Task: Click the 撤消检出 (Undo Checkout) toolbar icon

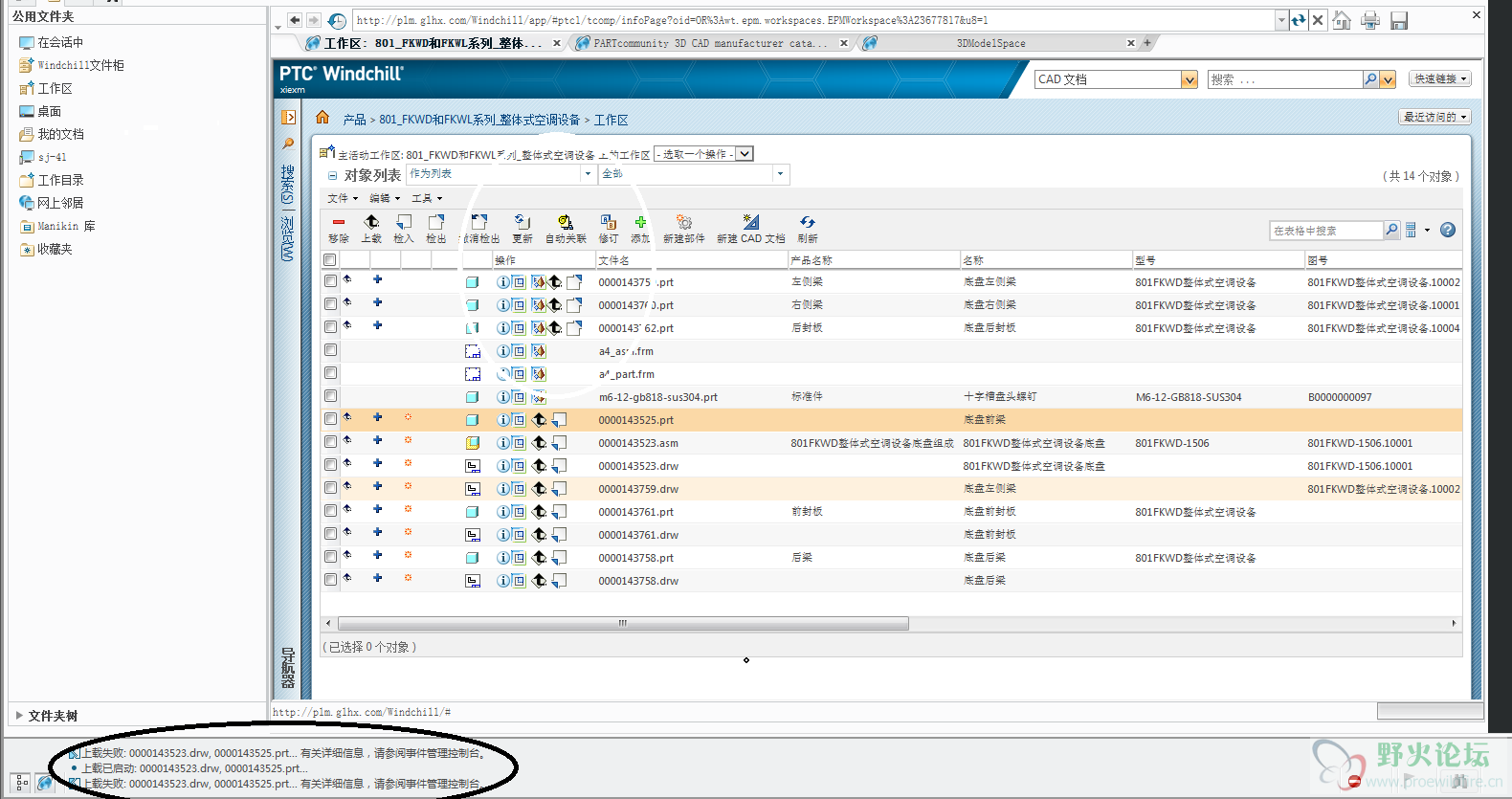Action: tap(479, 222)
